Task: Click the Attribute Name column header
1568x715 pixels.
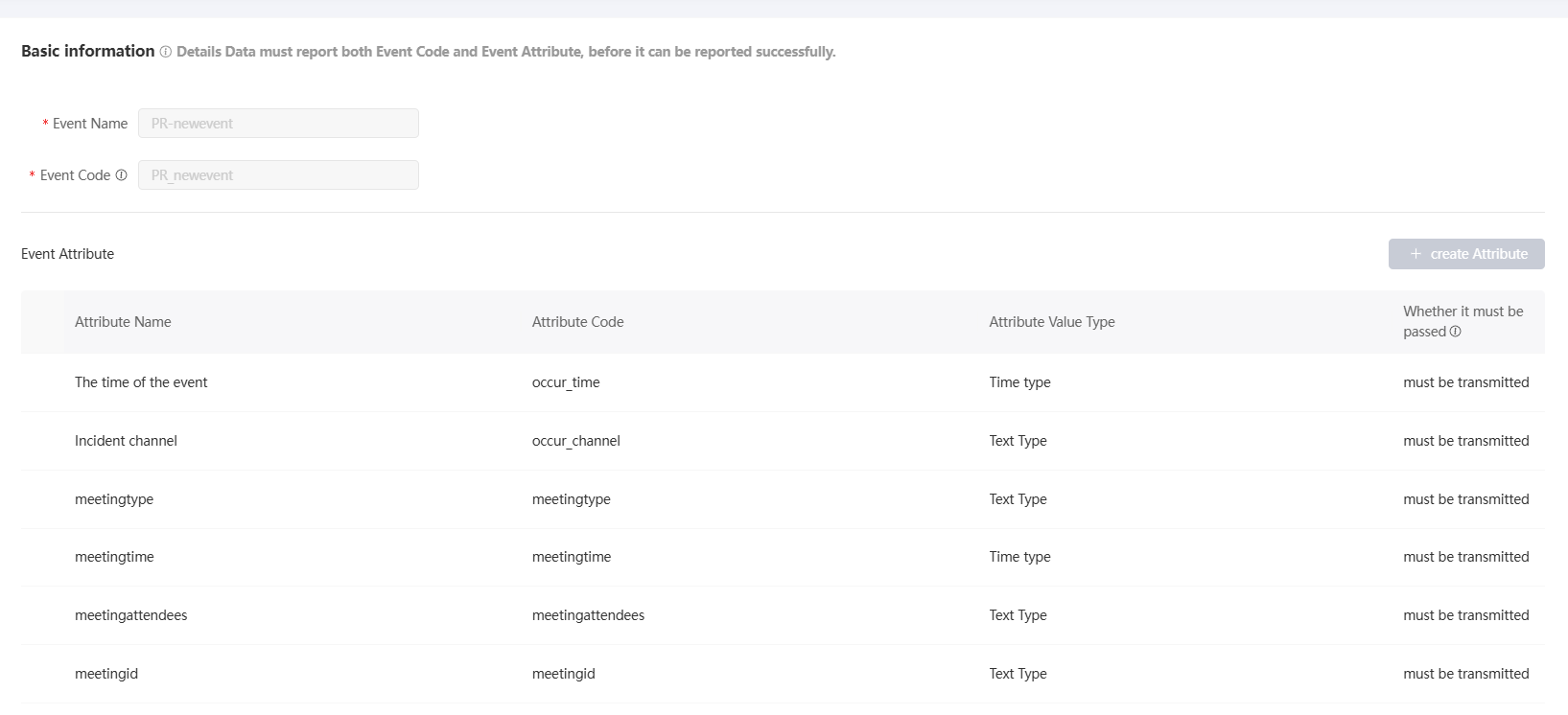Action: pos(123,322)
